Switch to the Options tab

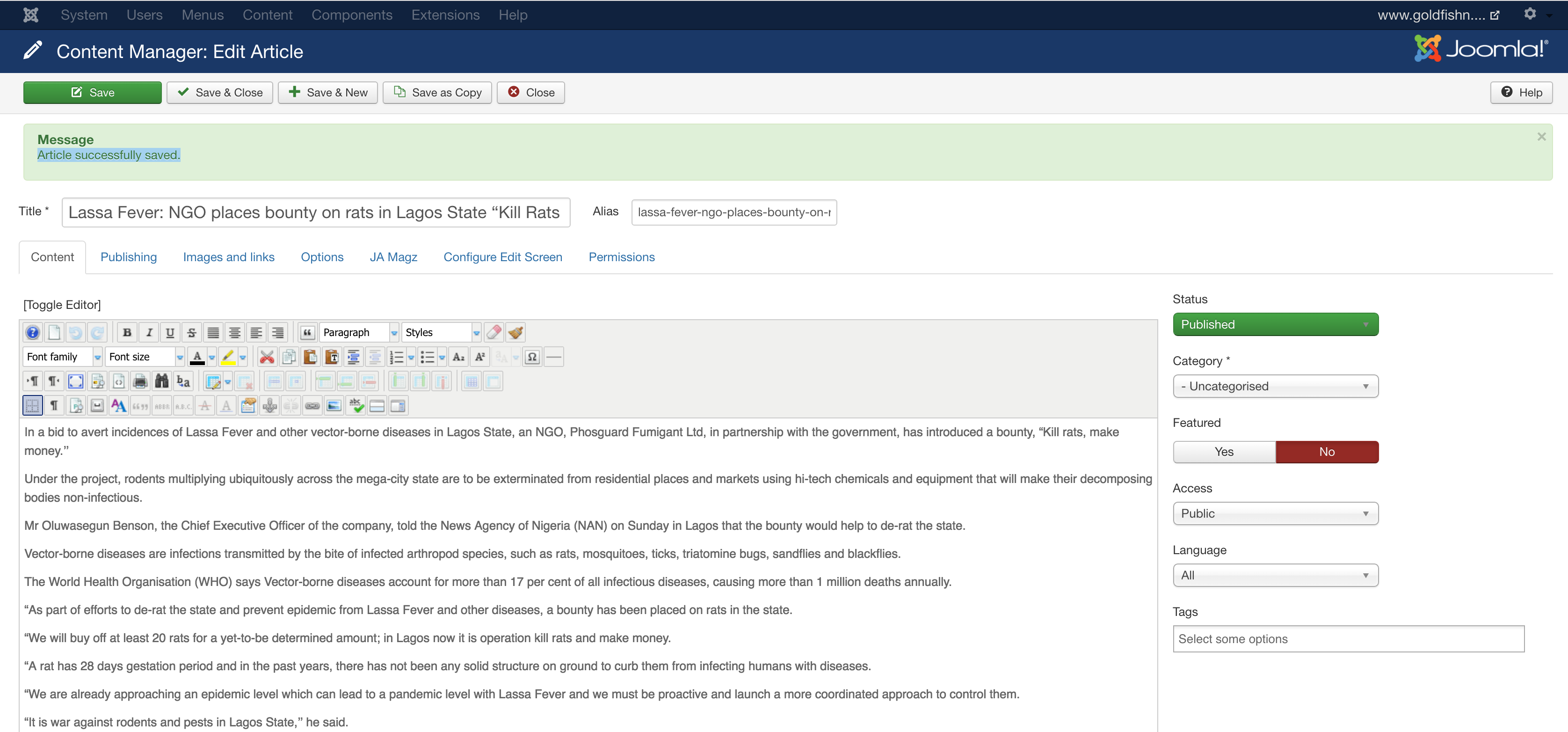[x=322, y=257]
